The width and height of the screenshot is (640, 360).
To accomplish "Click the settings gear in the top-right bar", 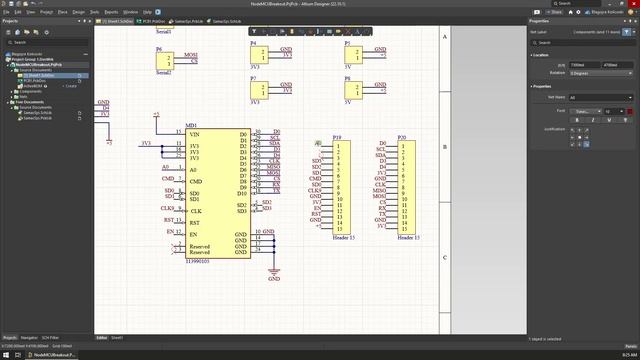I will 578,12.
